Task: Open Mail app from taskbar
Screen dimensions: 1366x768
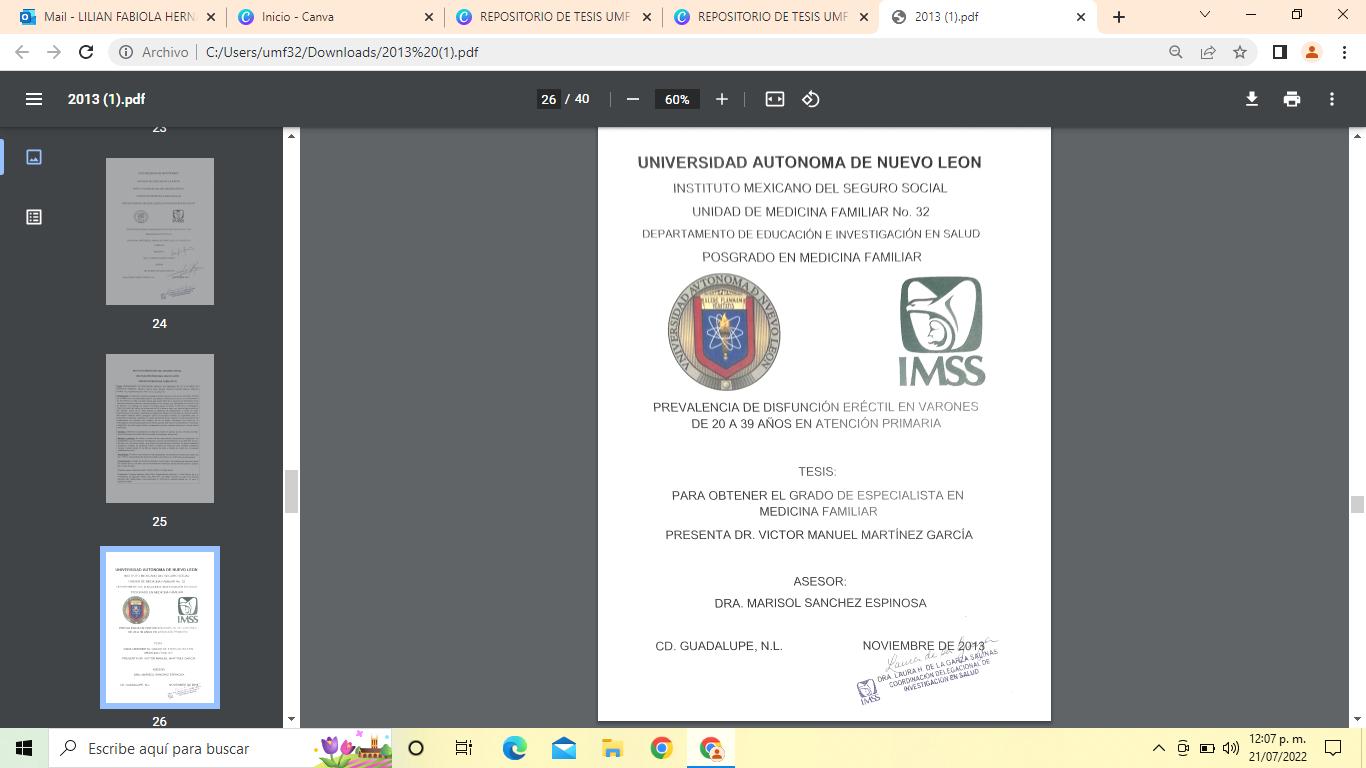Action: click(563, 748)
